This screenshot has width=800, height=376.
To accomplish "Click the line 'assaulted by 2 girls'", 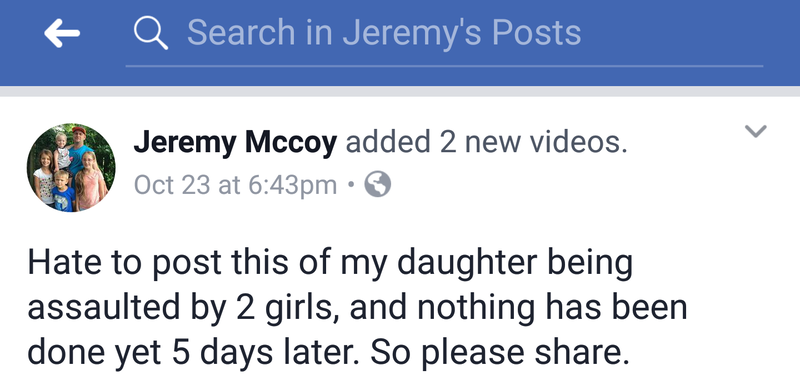I will pyautogui.click(x=357, y=310).
